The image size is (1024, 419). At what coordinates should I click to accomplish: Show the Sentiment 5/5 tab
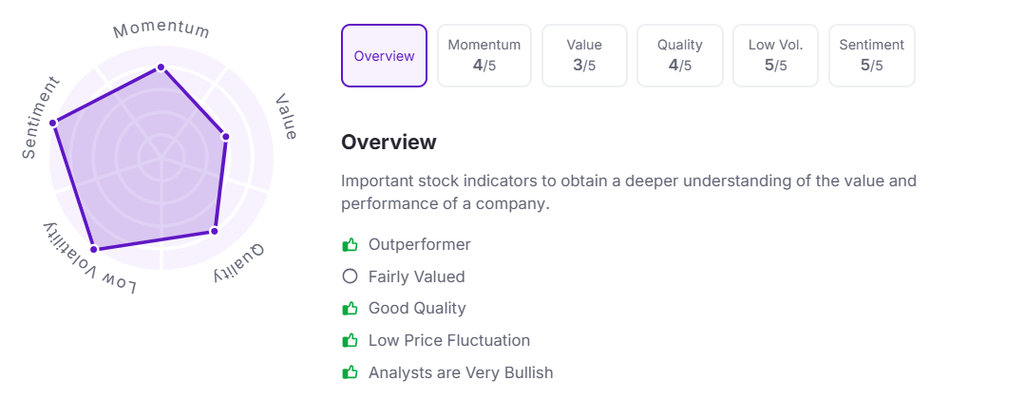(871, 56)
